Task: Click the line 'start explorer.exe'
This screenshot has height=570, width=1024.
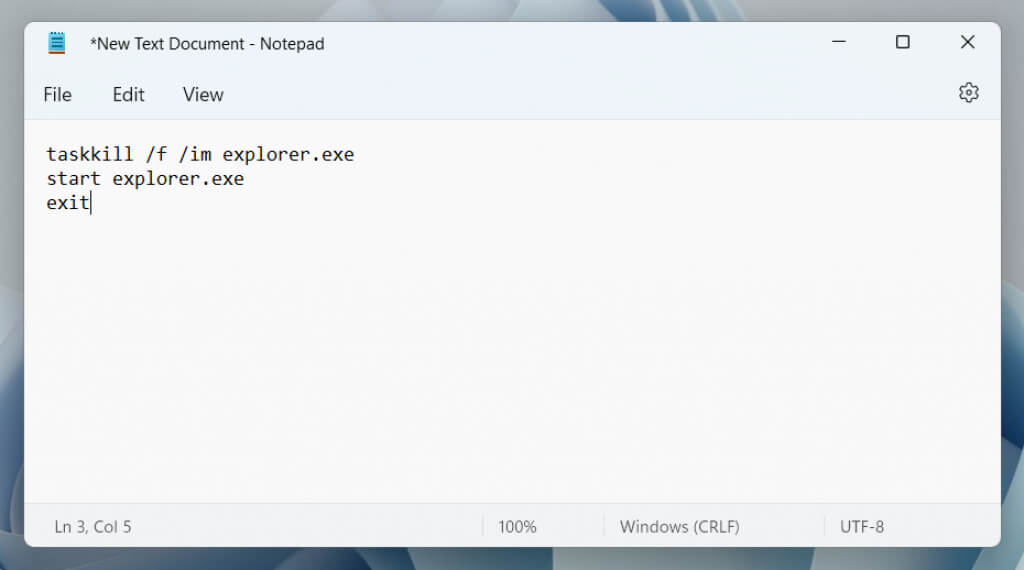Action: (x=145, y=179)
